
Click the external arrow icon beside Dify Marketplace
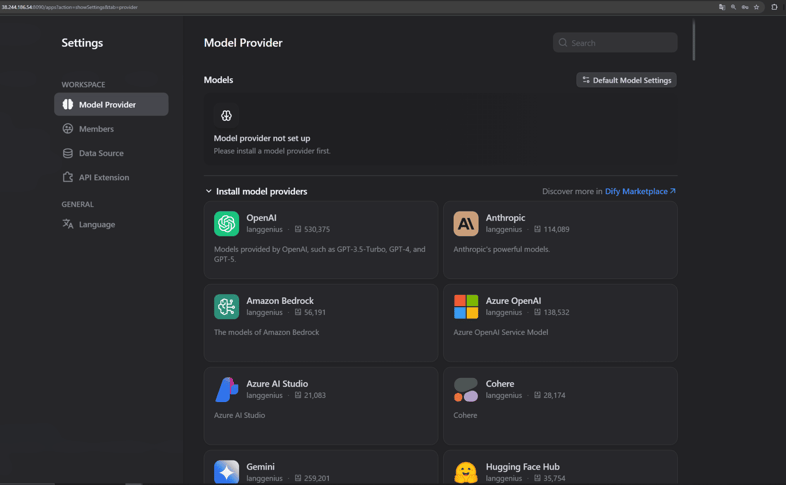tap(673, 191)
